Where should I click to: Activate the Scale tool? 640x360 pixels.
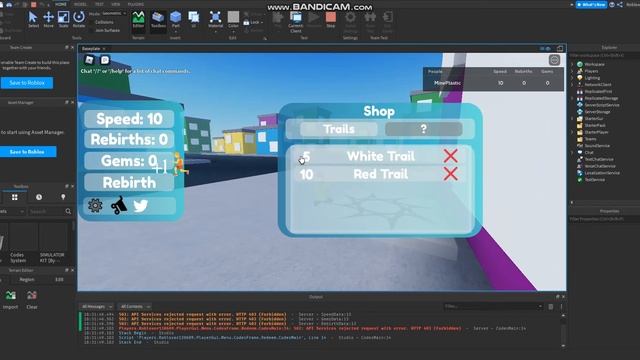[x=63, y=19]
